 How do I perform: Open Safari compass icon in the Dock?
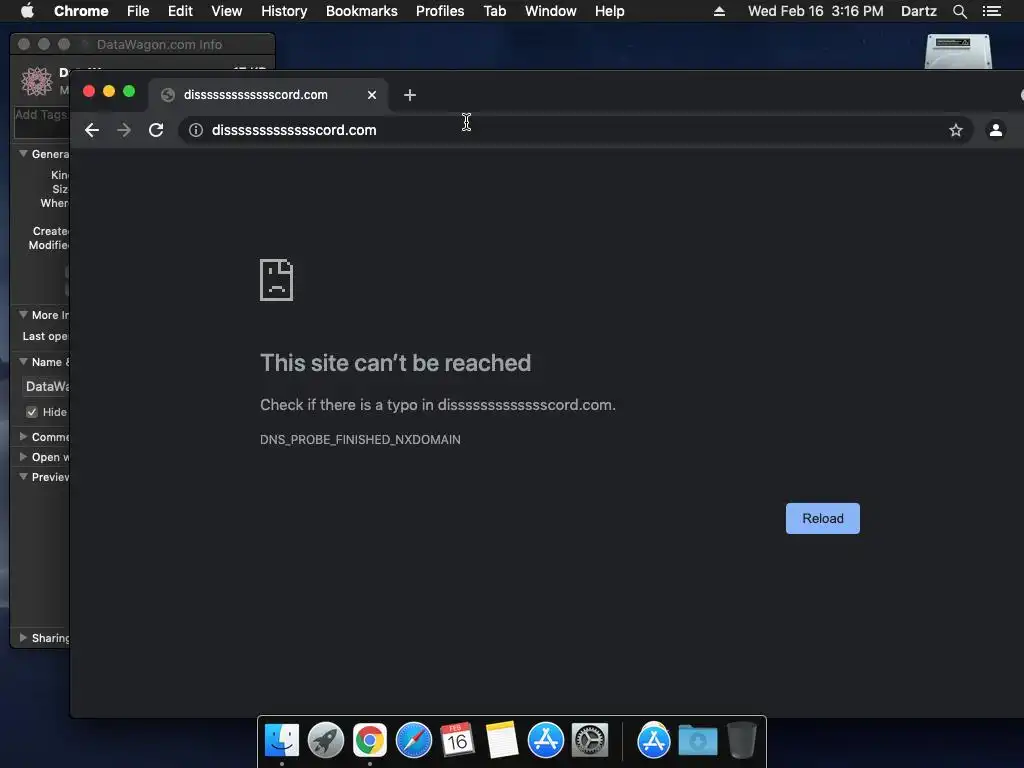413,741
